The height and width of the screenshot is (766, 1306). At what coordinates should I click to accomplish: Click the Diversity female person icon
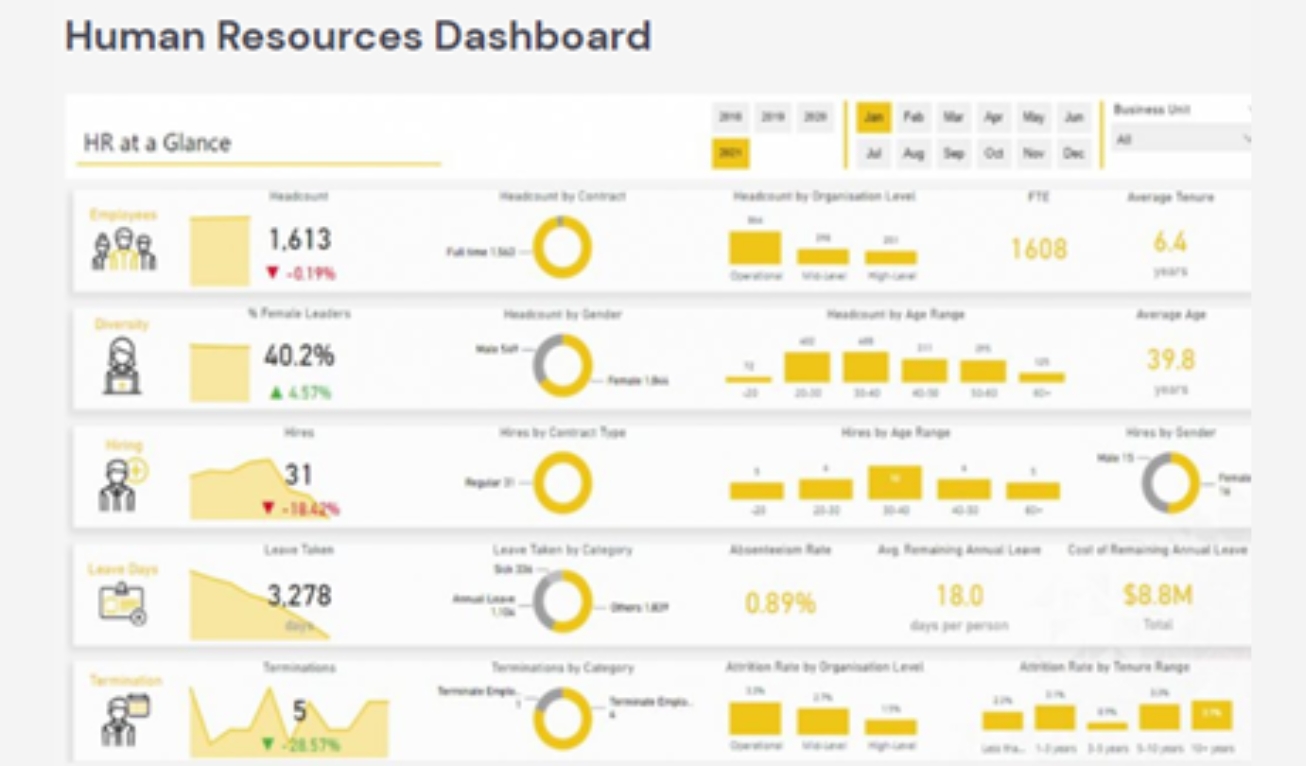(122, 366)
